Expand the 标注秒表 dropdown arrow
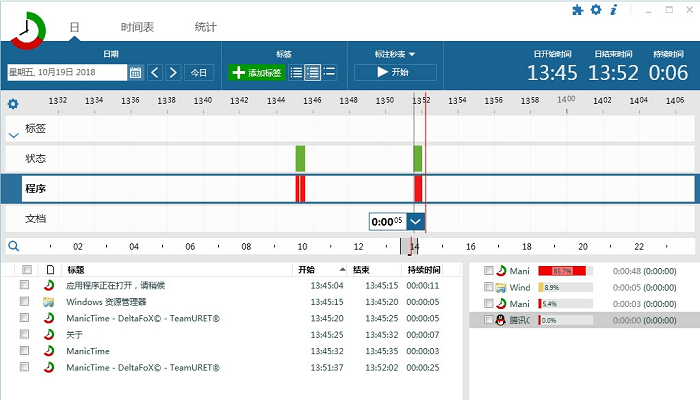This screenshot has height=400, width=700. [x=411, y=54]
